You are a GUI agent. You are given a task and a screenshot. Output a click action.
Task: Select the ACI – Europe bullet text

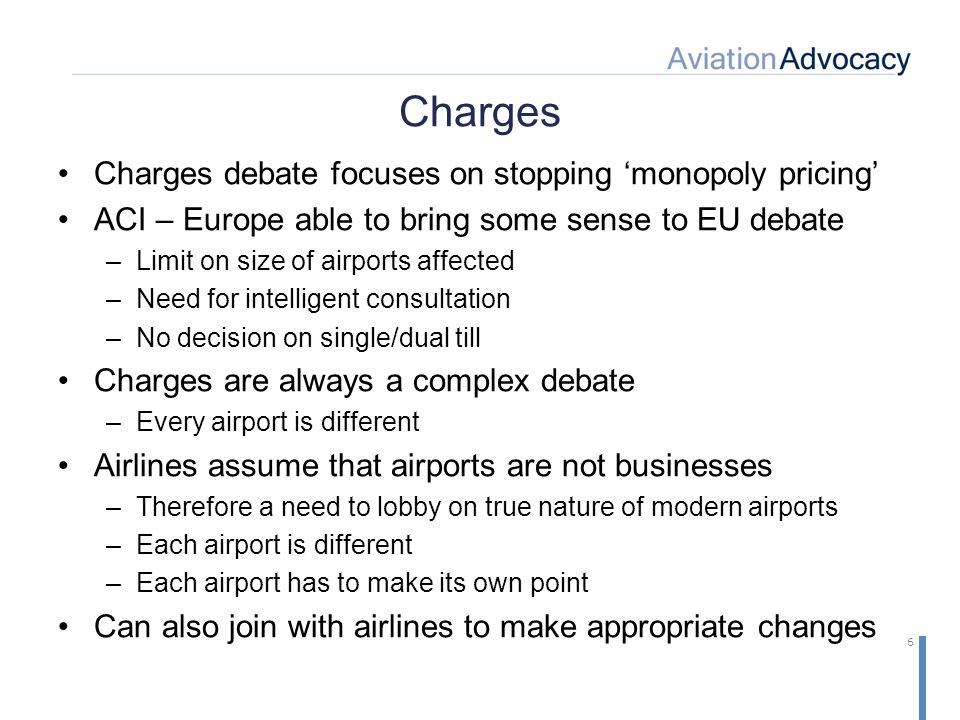(x=468, y=220)
